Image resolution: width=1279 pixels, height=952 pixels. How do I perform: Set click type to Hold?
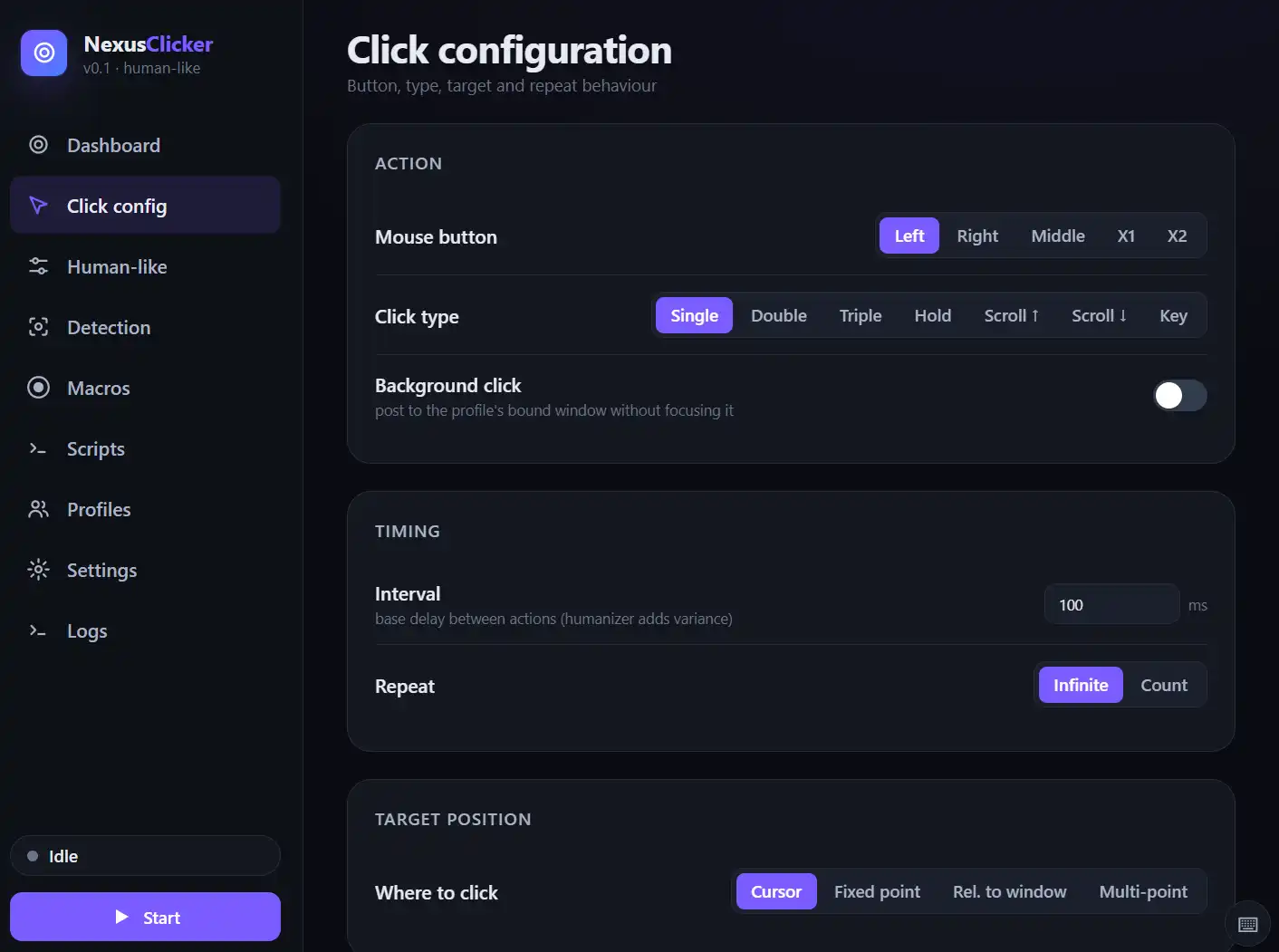[x=933, y=315]
